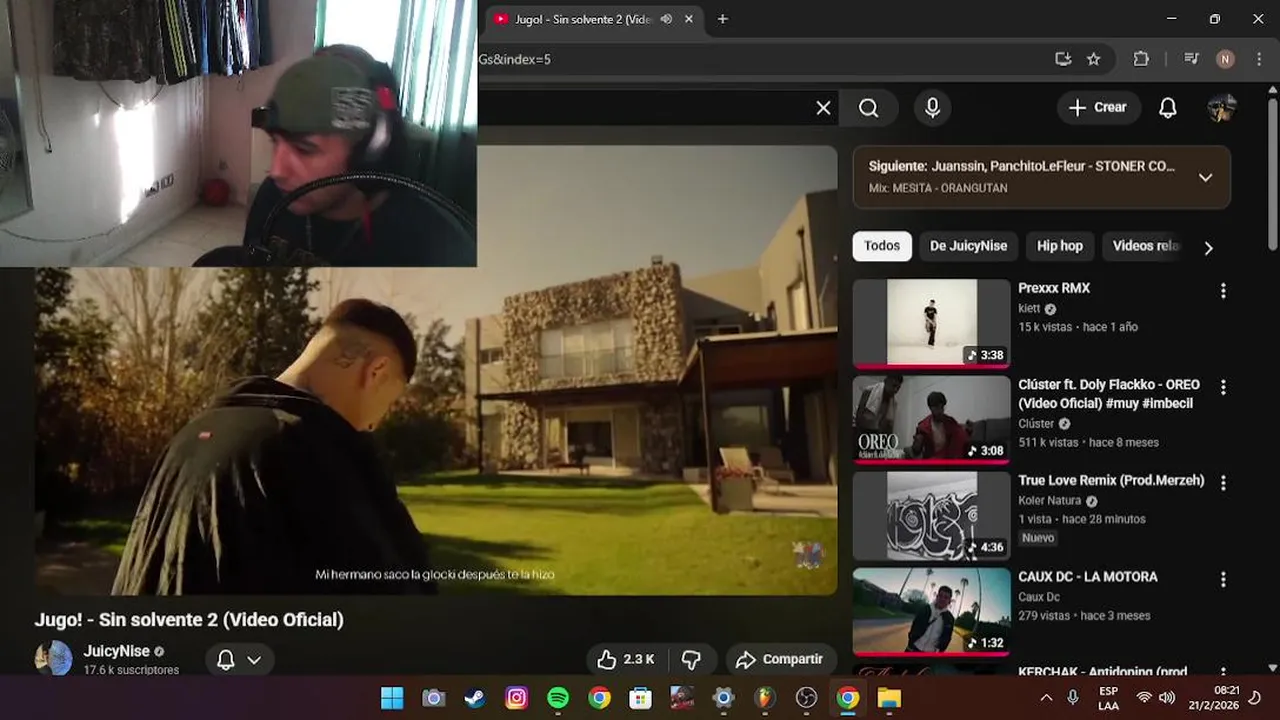Open the Windows Start menu

(392, 698)
